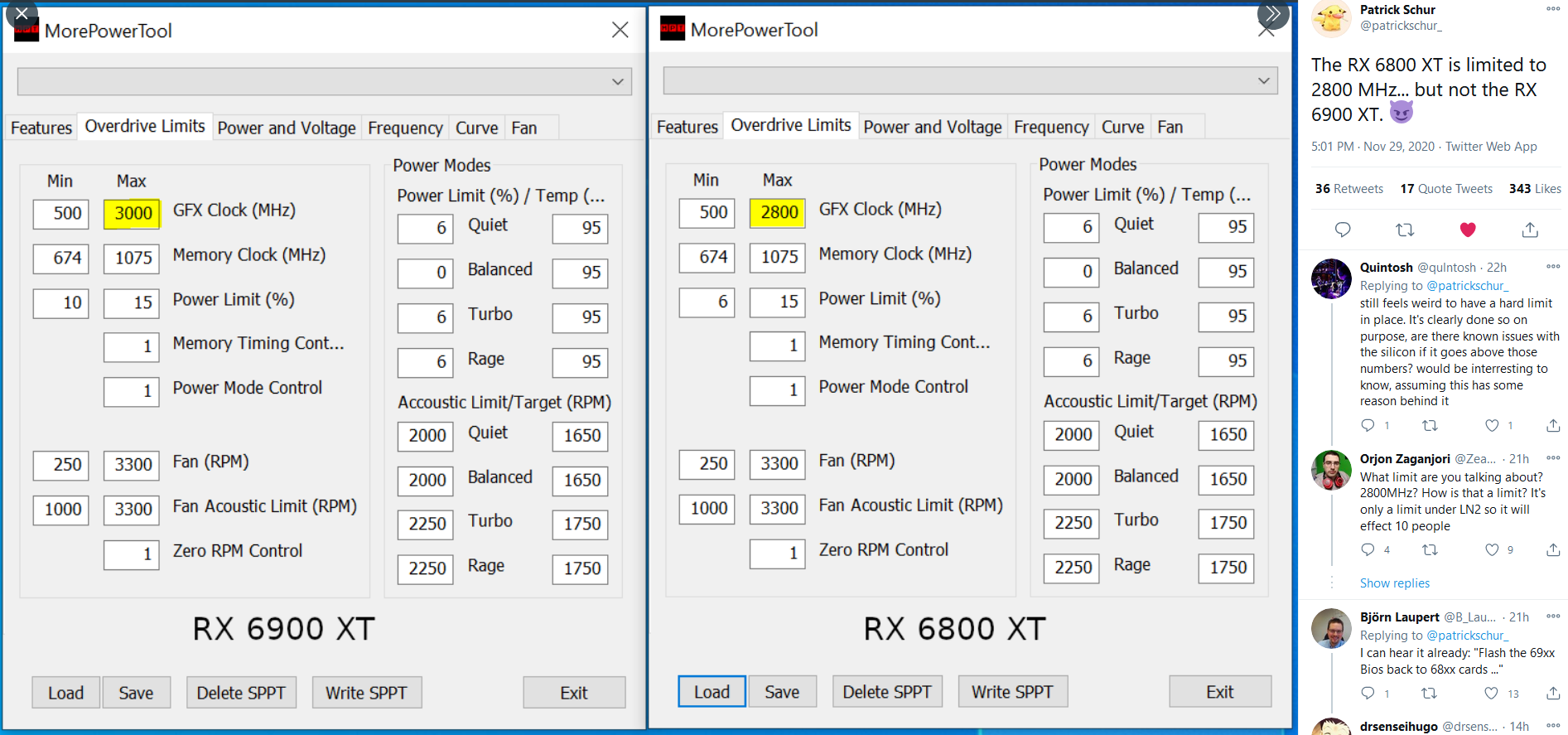Click Save button in RX 6800 XT window
1568x735 pixels.
pos(782,692)
